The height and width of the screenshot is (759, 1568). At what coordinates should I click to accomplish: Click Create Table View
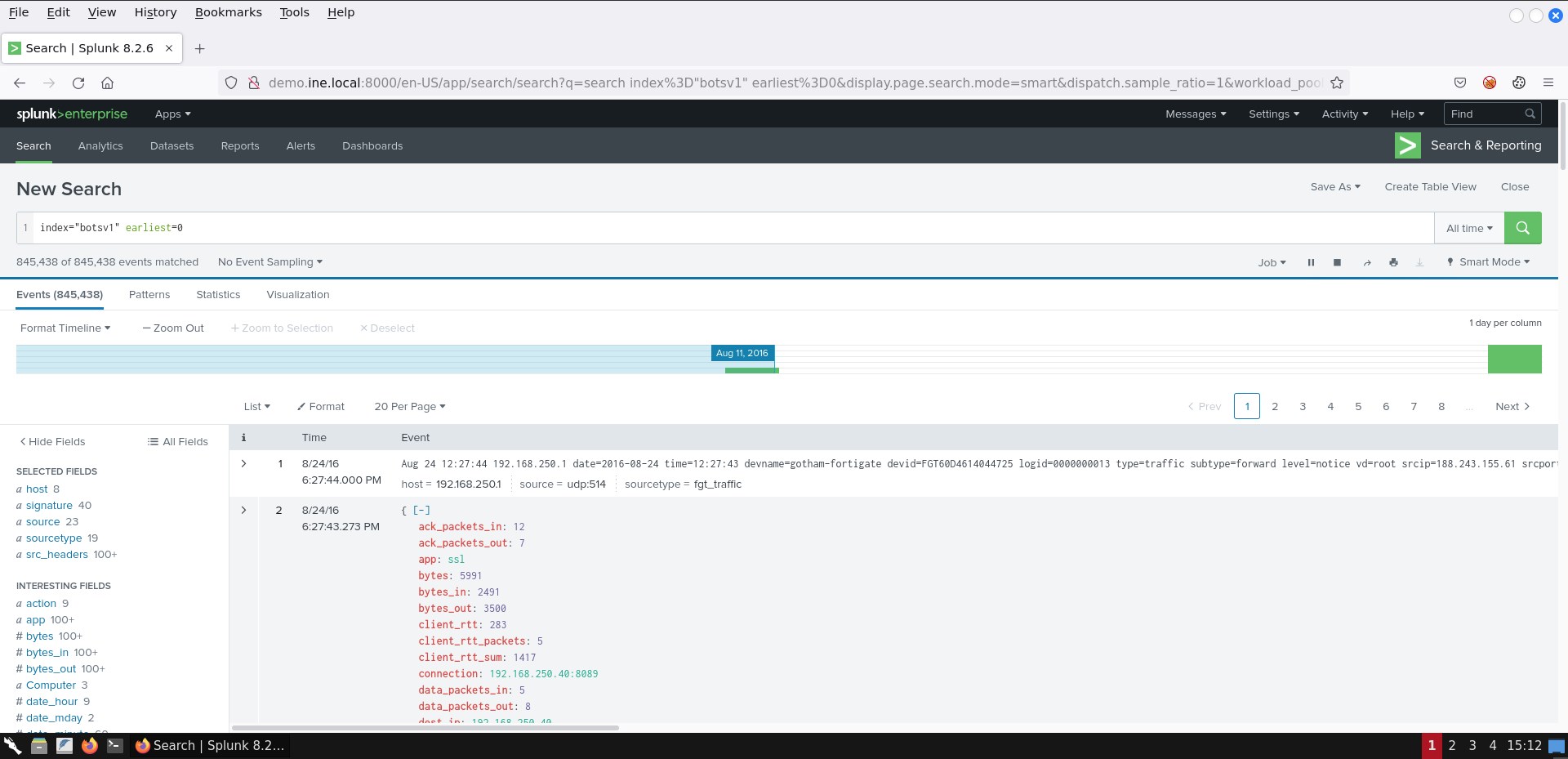(1430, 186)
